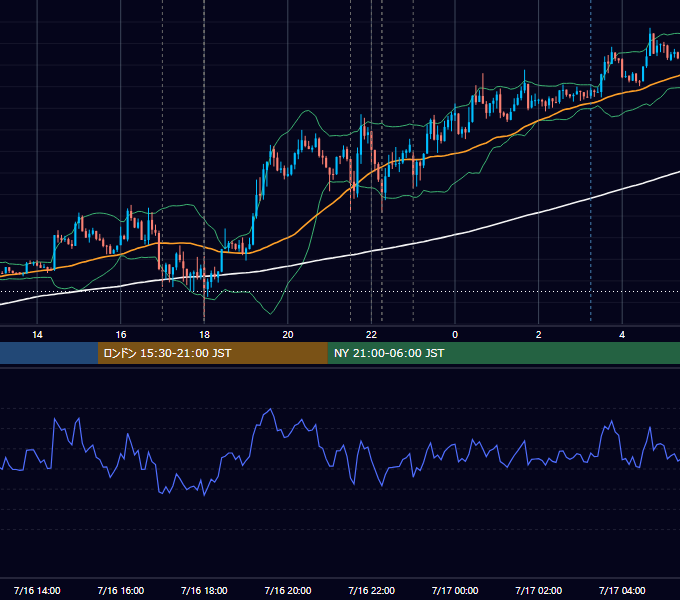Screen dimensions: 680x600
Task: Click the '7/16 16:00' oscillator time label
Action: tap(121, 590)
